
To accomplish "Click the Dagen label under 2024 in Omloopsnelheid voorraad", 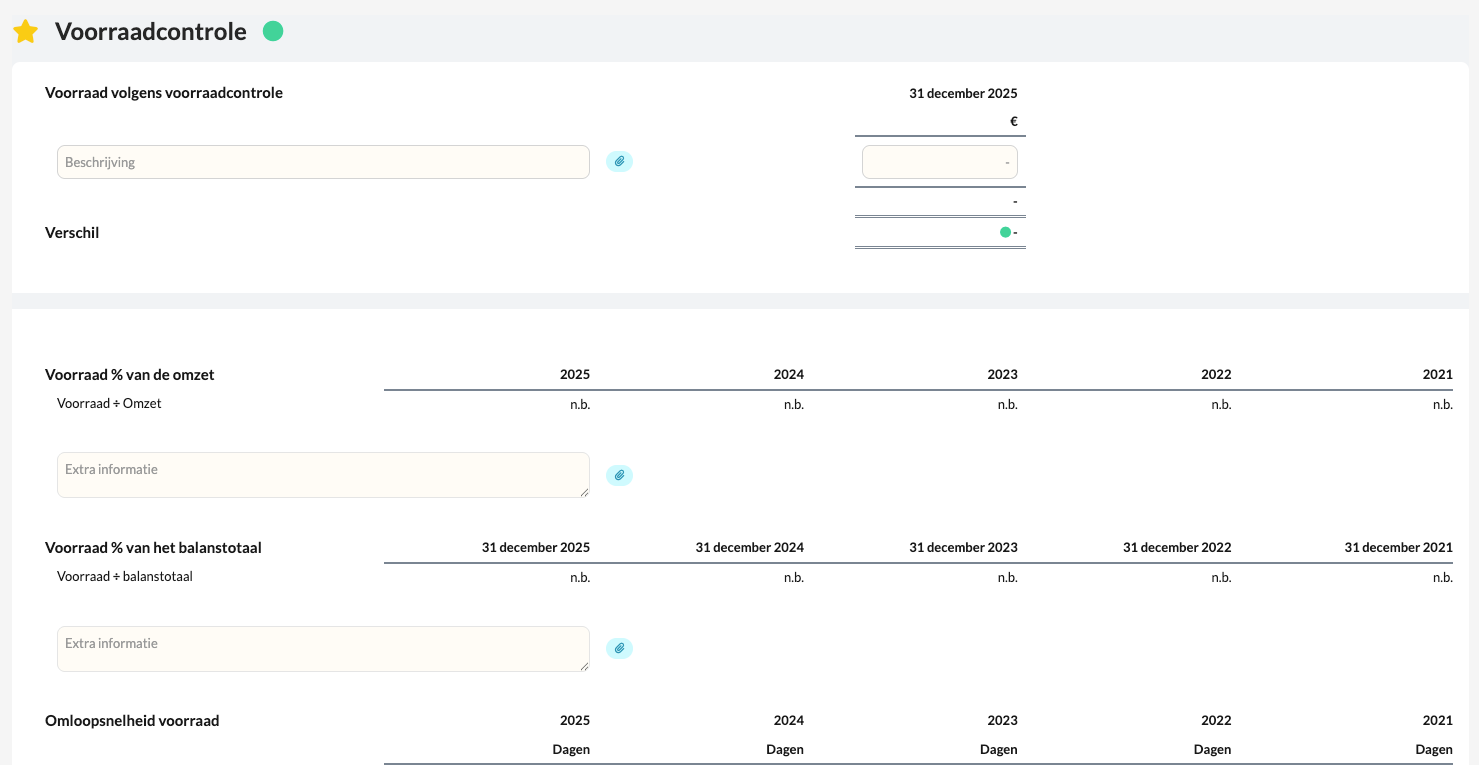I will click(785, 750).
